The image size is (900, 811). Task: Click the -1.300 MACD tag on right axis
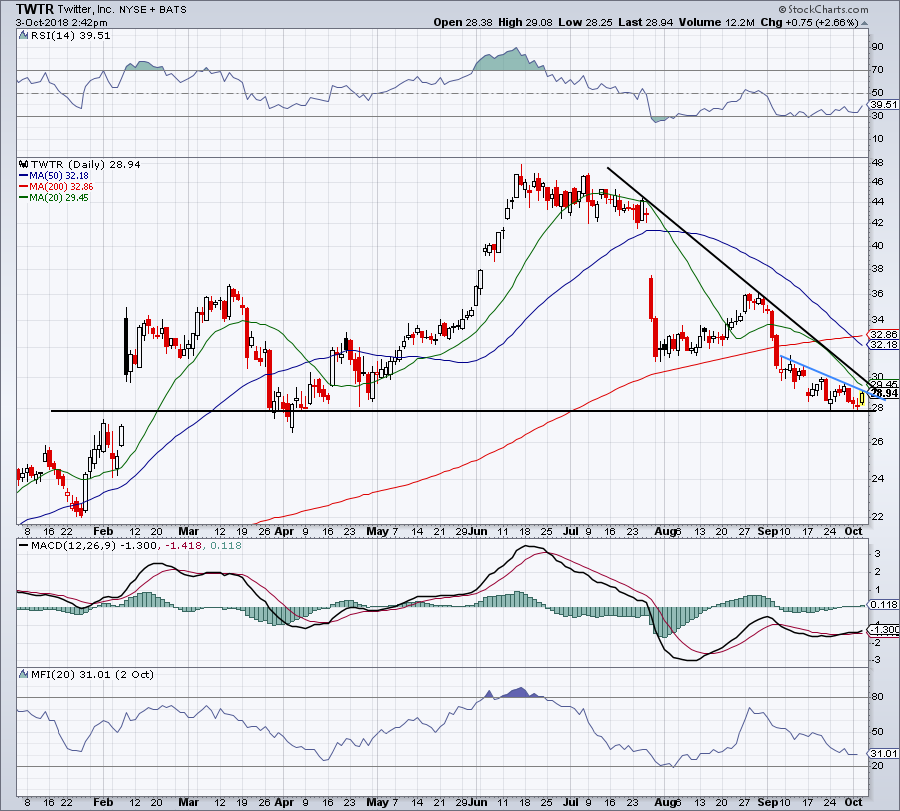[884, 630]
